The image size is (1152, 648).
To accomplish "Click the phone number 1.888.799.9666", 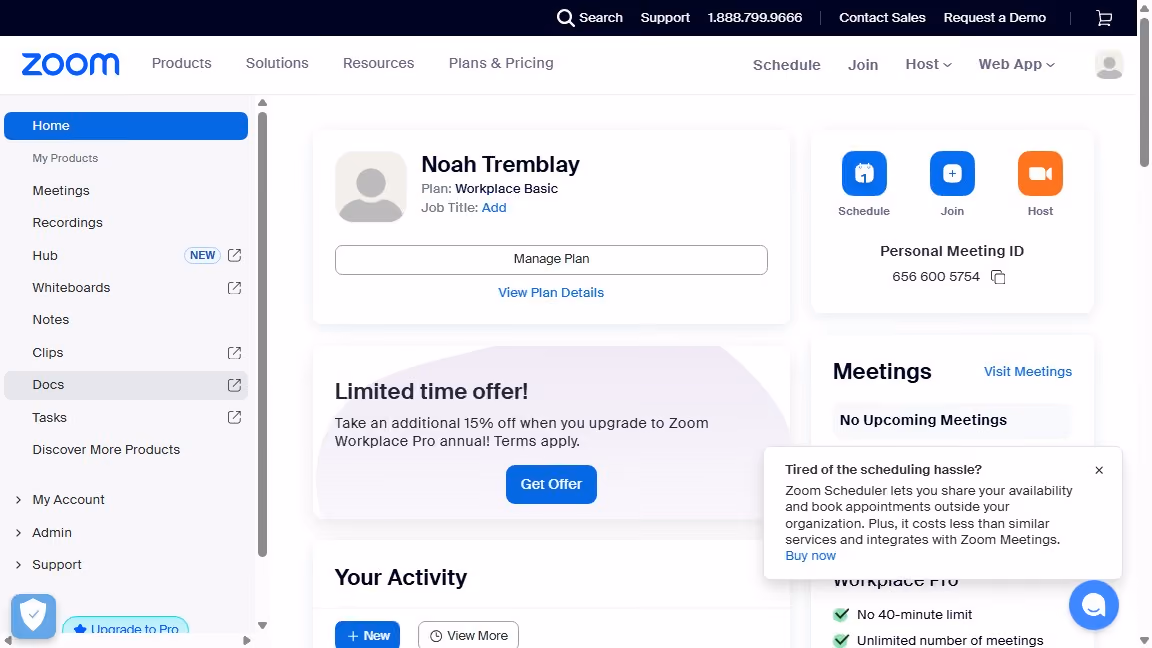I will (755, 18).
